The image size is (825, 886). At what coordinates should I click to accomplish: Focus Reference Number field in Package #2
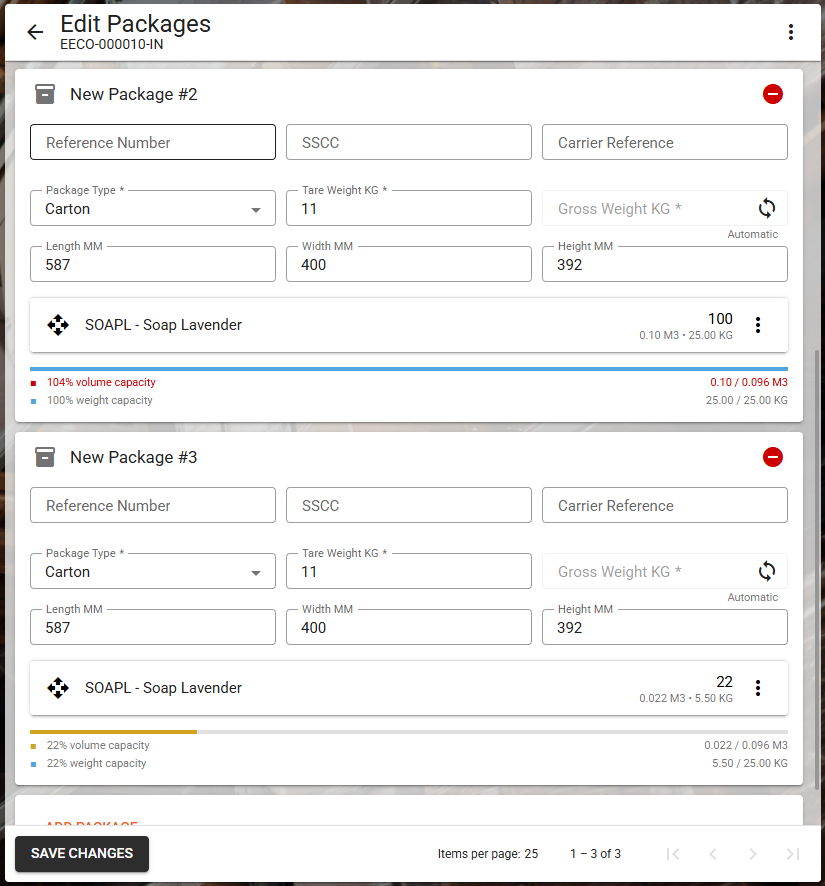tap(153, 142)
